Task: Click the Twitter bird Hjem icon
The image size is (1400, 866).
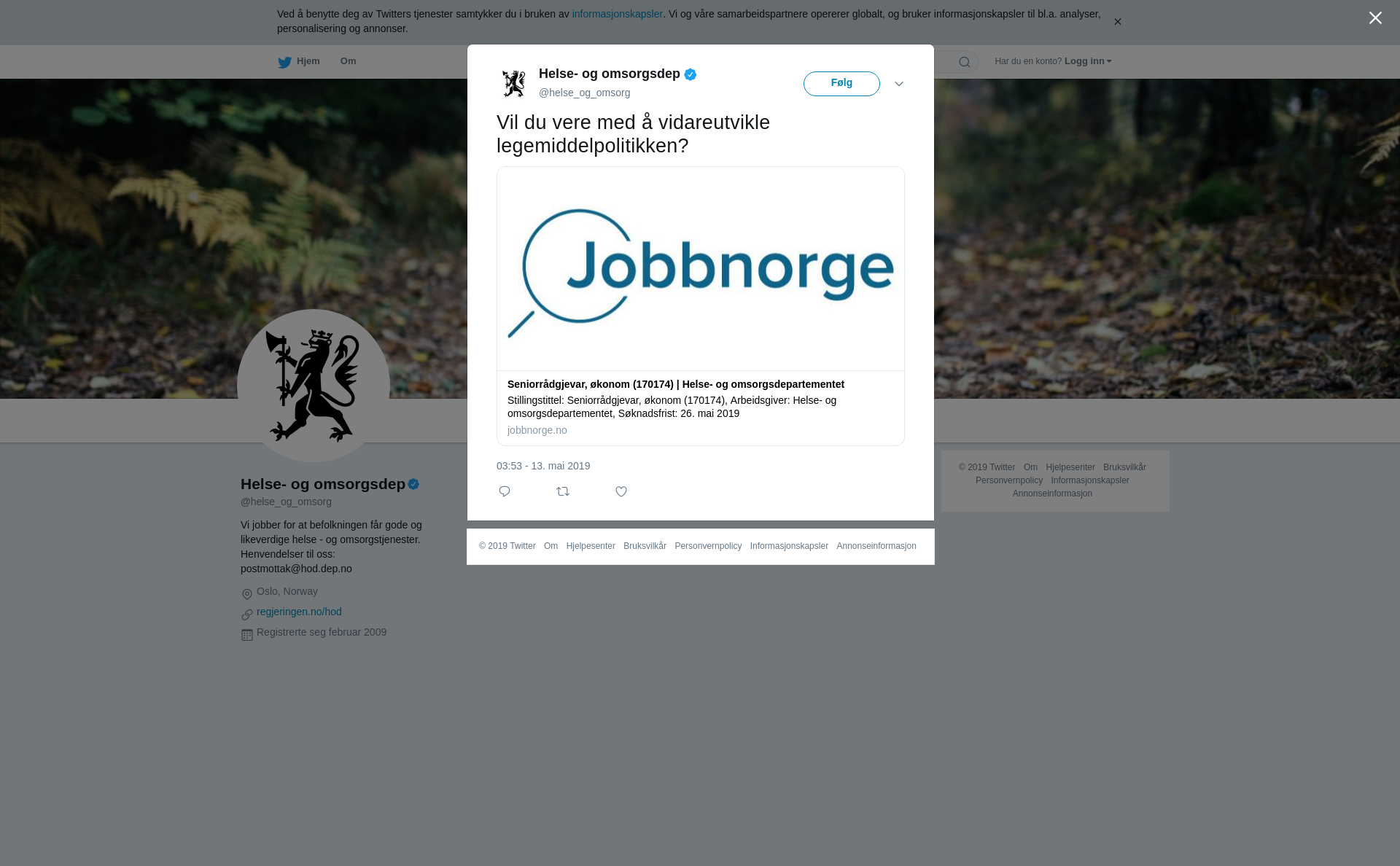Action: (x=284, y=62)
